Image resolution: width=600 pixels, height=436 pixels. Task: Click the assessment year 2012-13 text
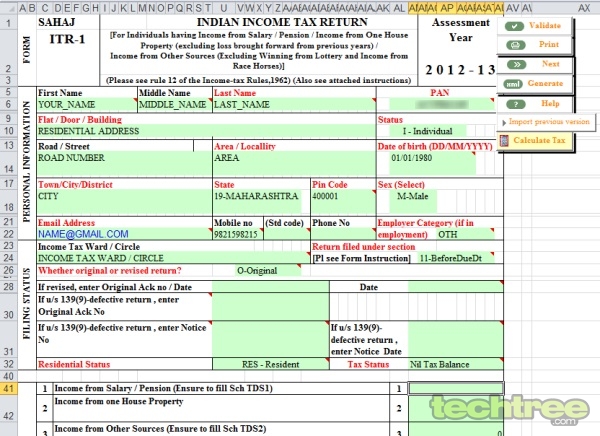click(460, 70)
